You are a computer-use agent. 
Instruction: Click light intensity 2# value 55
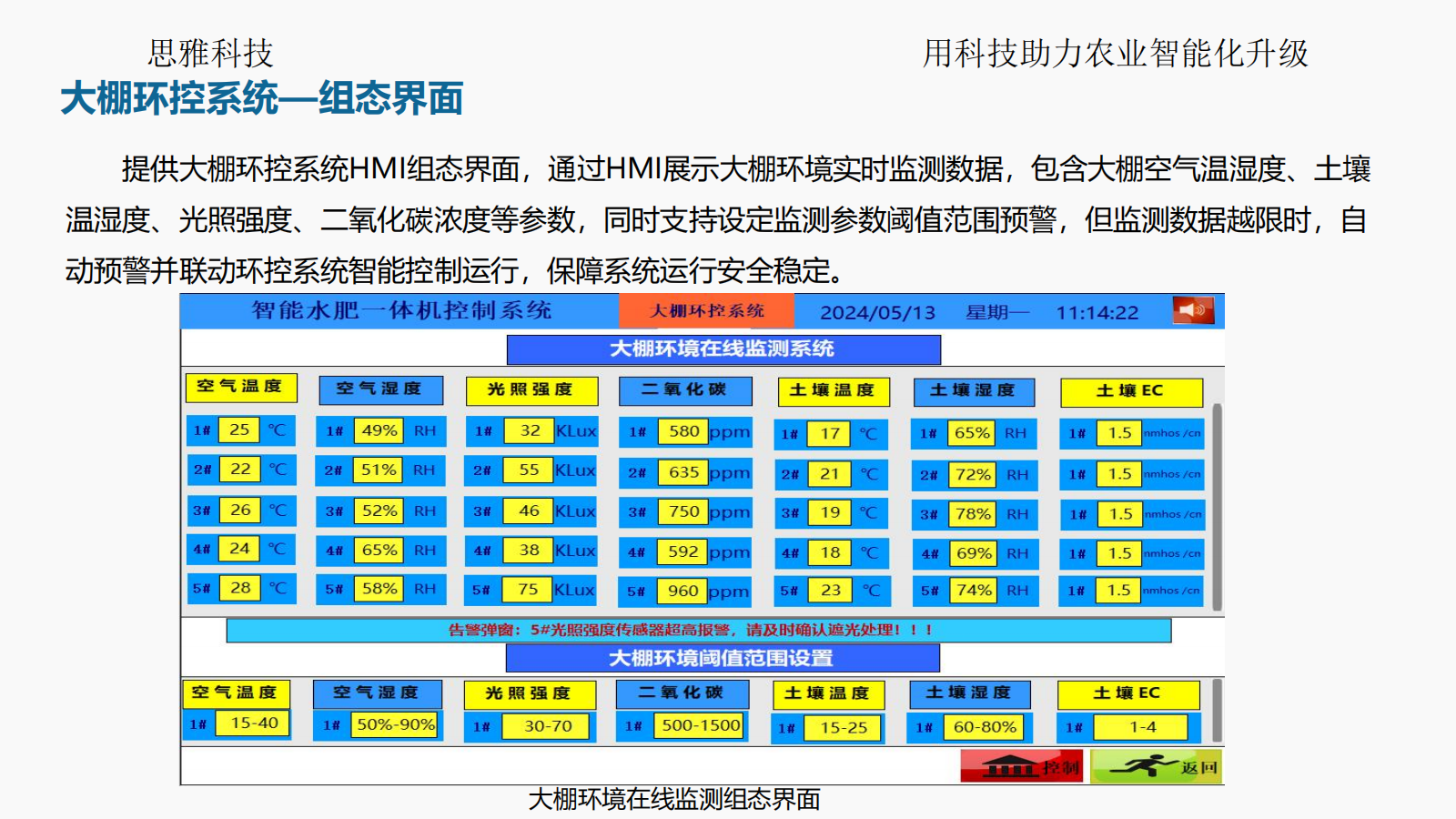coord(530,470)
